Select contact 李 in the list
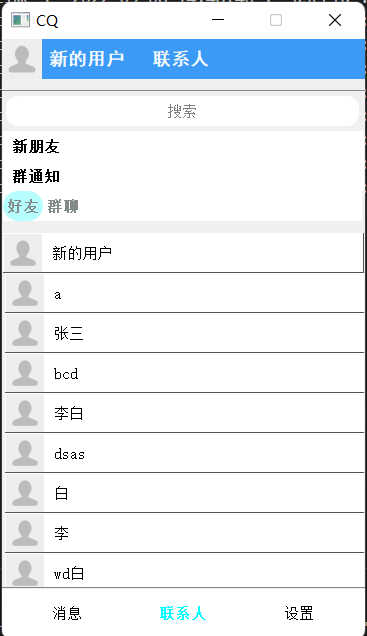367x636 pixels. pos(185,533)
